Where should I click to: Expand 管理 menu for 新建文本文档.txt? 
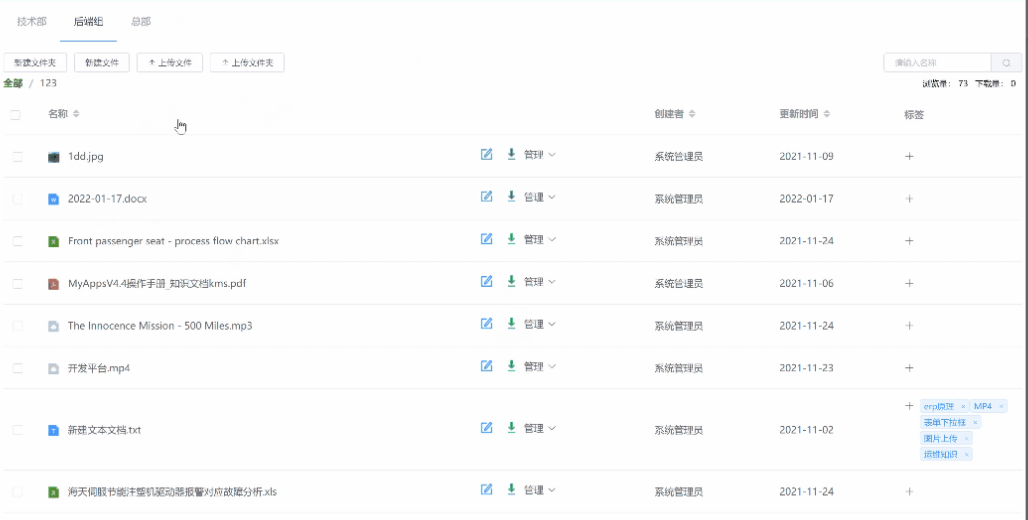pos(539,428)
